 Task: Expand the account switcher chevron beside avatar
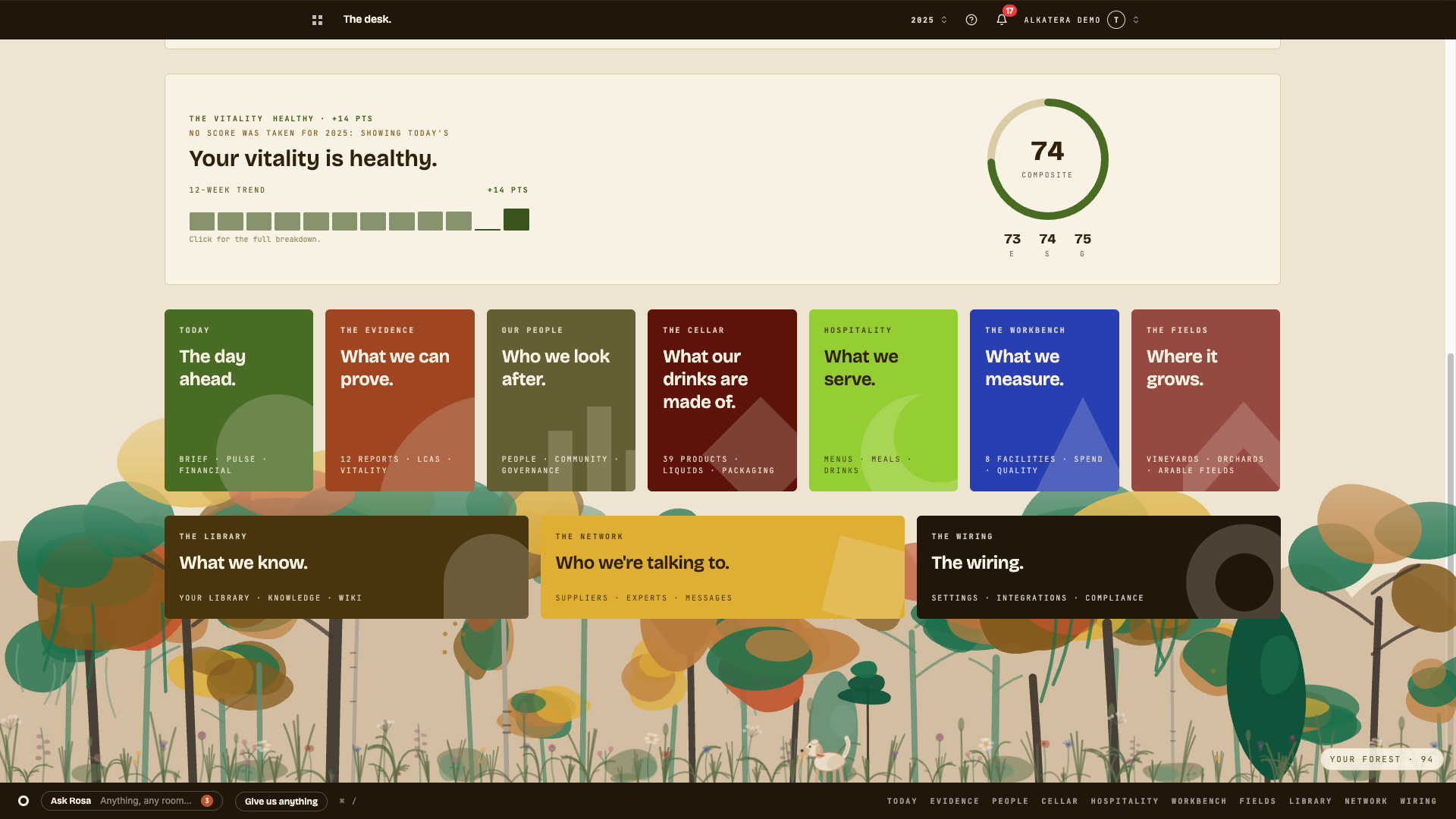[x=1136, y=20]
